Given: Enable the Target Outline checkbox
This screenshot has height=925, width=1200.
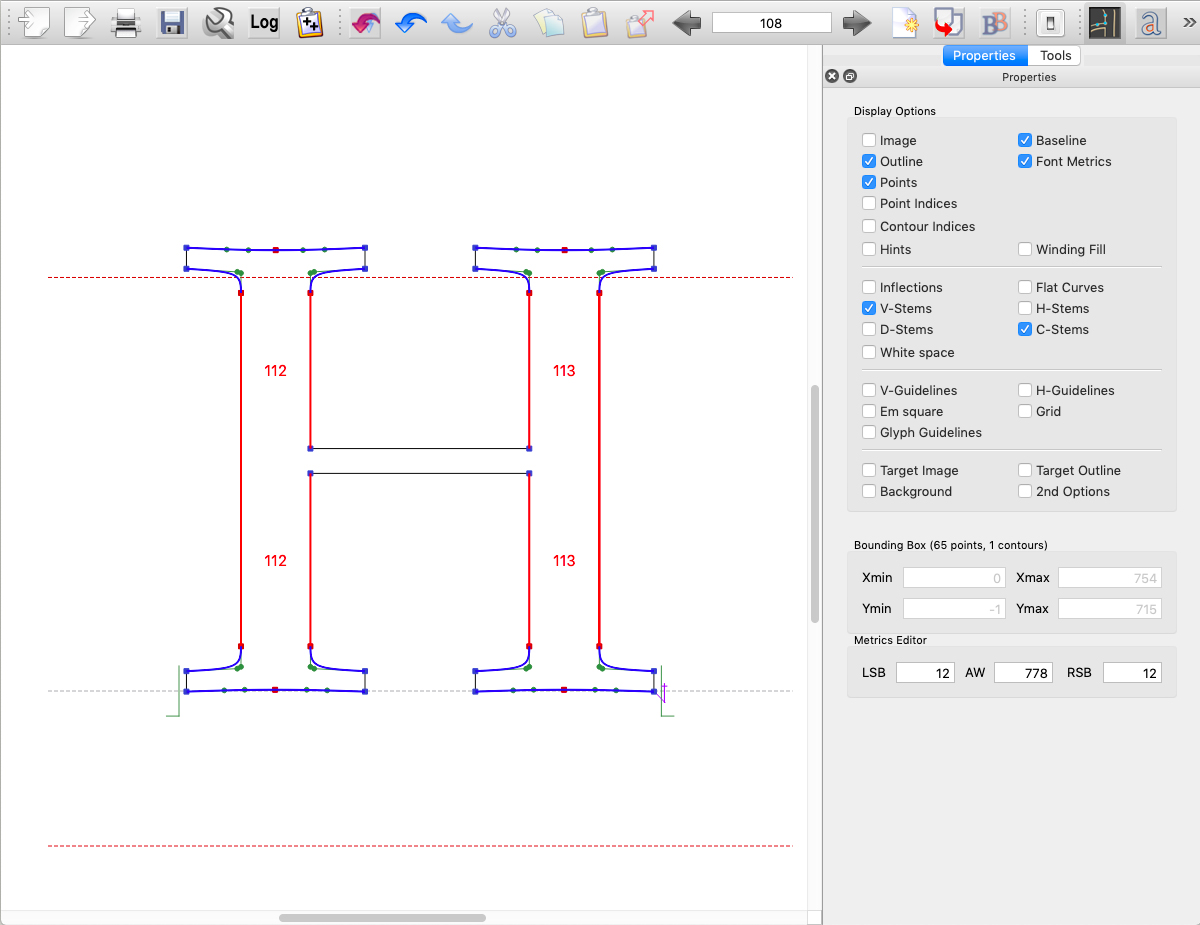Looking at the screenshot, I should (x=1025, y=471).
